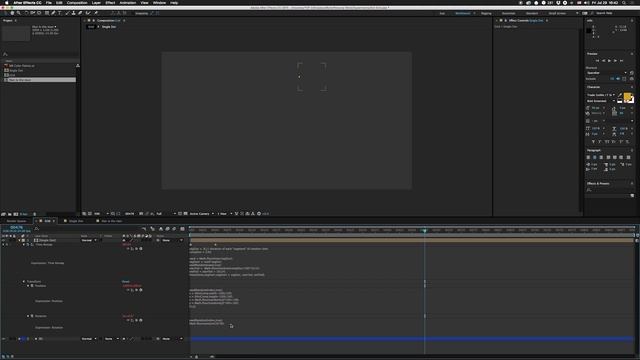Open the Character panel menu
This screenshot has width=640, height=360.
tap(632, 87)
